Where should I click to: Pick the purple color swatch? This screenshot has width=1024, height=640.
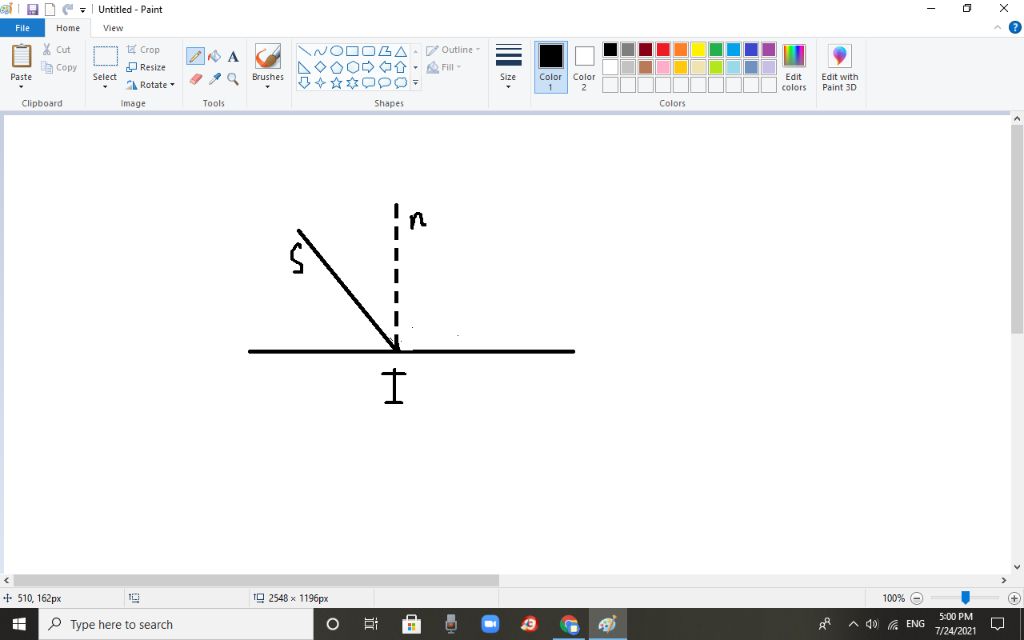(769, 50)
